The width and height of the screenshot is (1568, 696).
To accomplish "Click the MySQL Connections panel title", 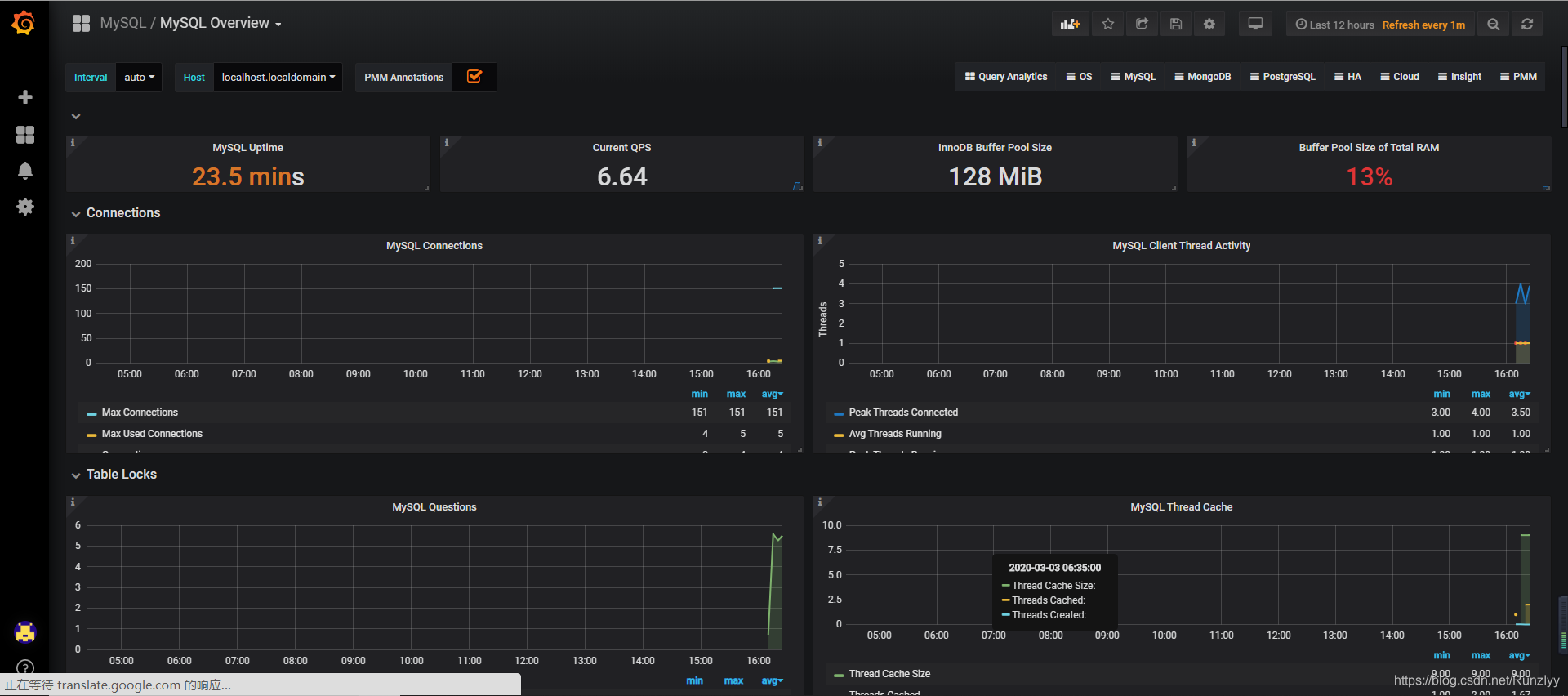I will (x=434, y=246).
